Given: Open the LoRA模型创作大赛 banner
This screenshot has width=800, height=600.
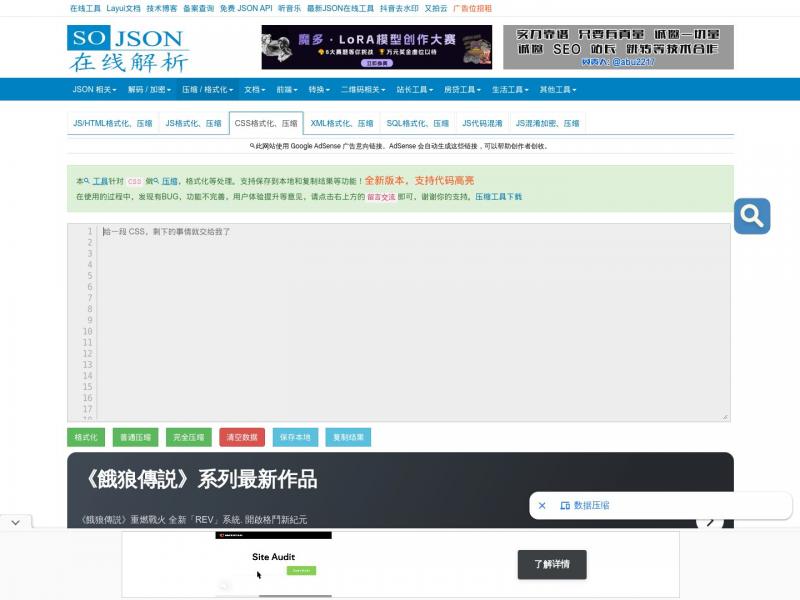Looking at the screenshot, I should point(377,47).
